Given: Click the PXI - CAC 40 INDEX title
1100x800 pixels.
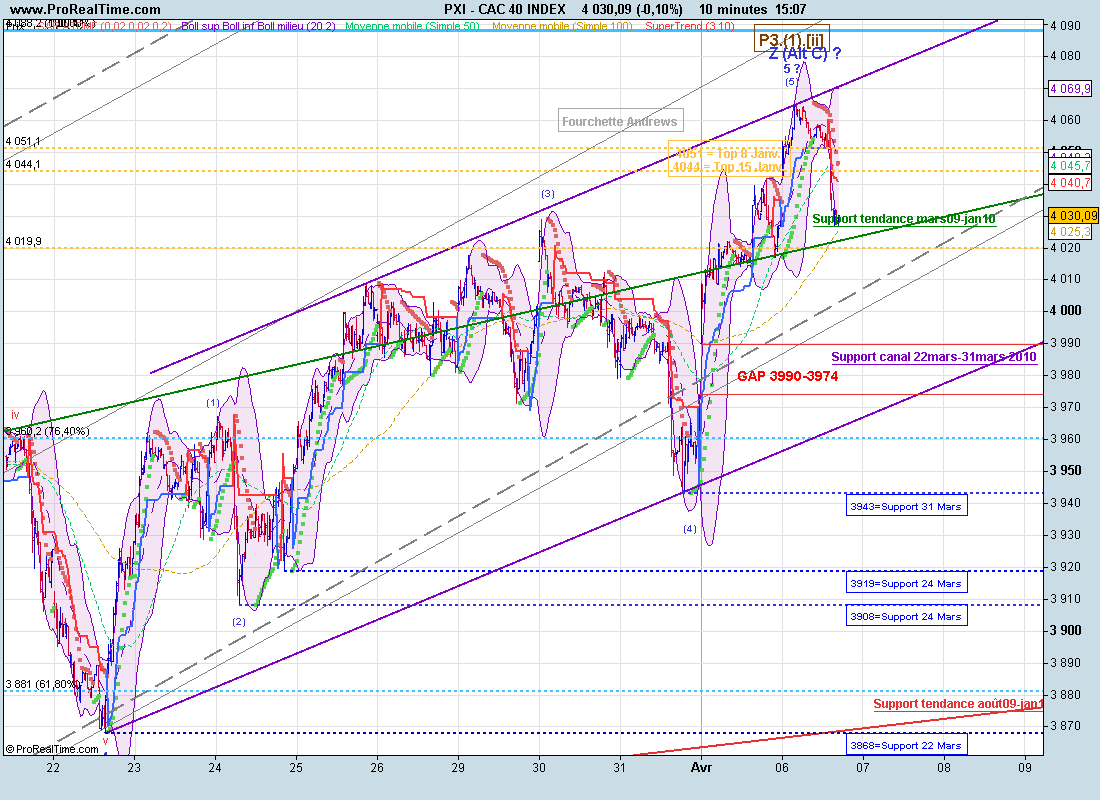Looking at the screenshot, I should tap(505, 9).
